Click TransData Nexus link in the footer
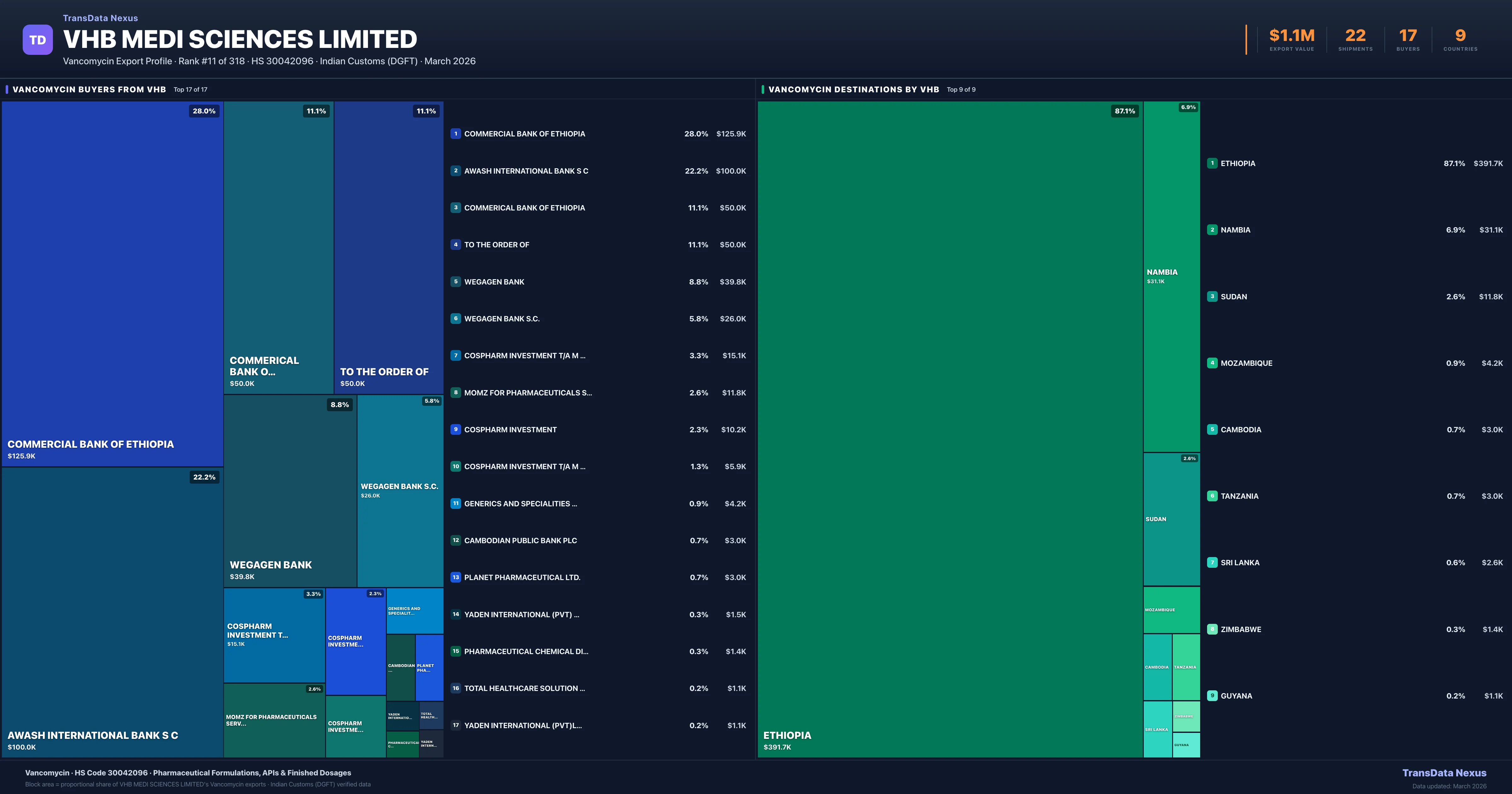This screenshot has height=794, width=1512. [1444, 773]
